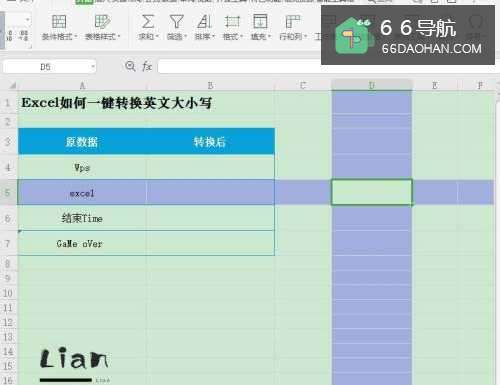Image resolution: width=500 pixels, height=385 pixels.
Task: Click the fx insert function icon
Action: 147,66
